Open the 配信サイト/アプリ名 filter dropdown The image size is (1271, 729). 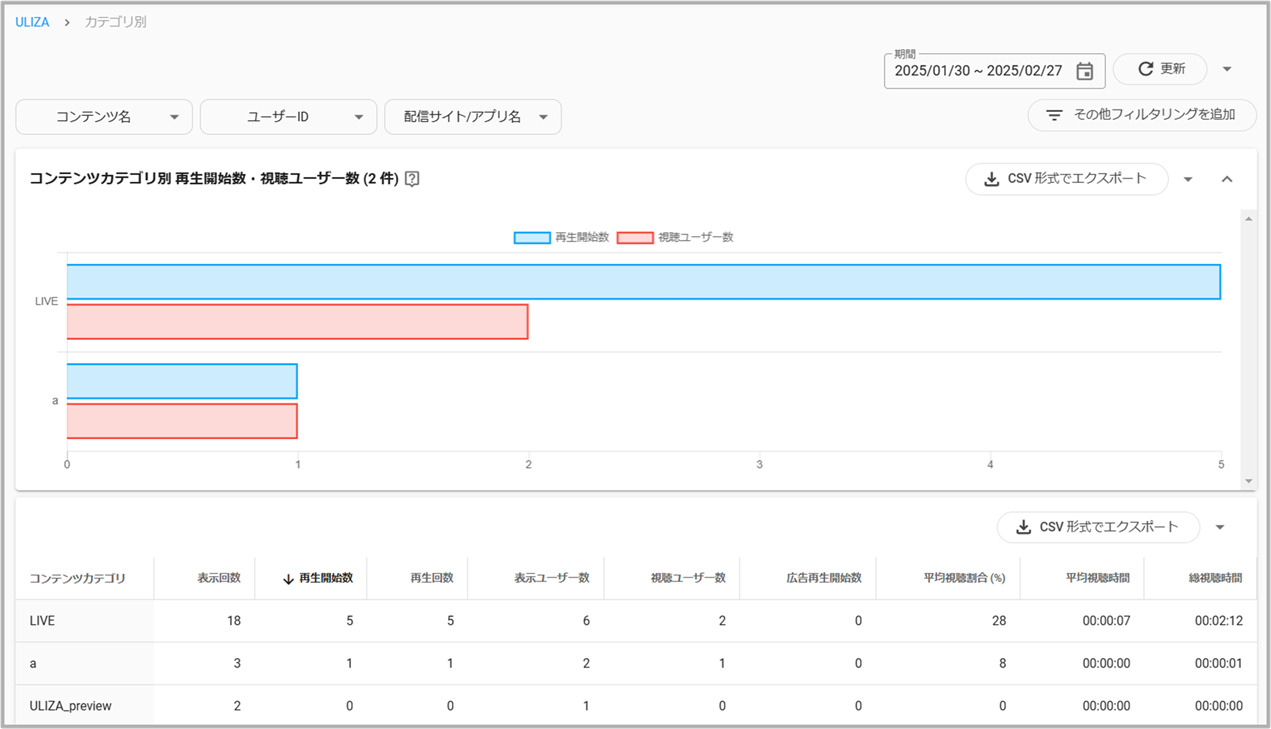pyautogui.click(x=472, y=117)
